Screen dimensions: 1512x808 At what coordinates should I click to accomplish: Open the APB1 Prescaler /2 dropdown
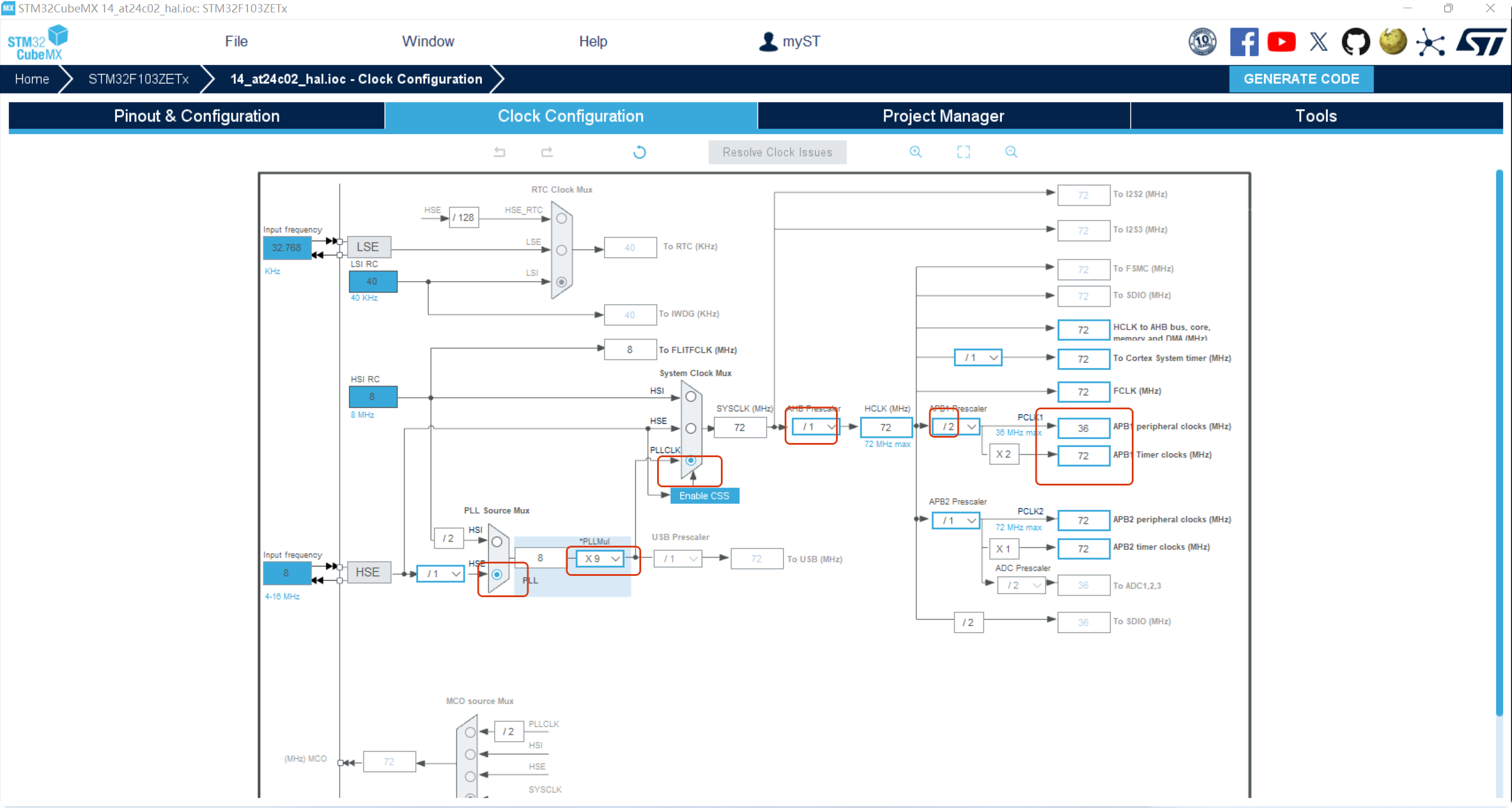(x=955, y=426)
